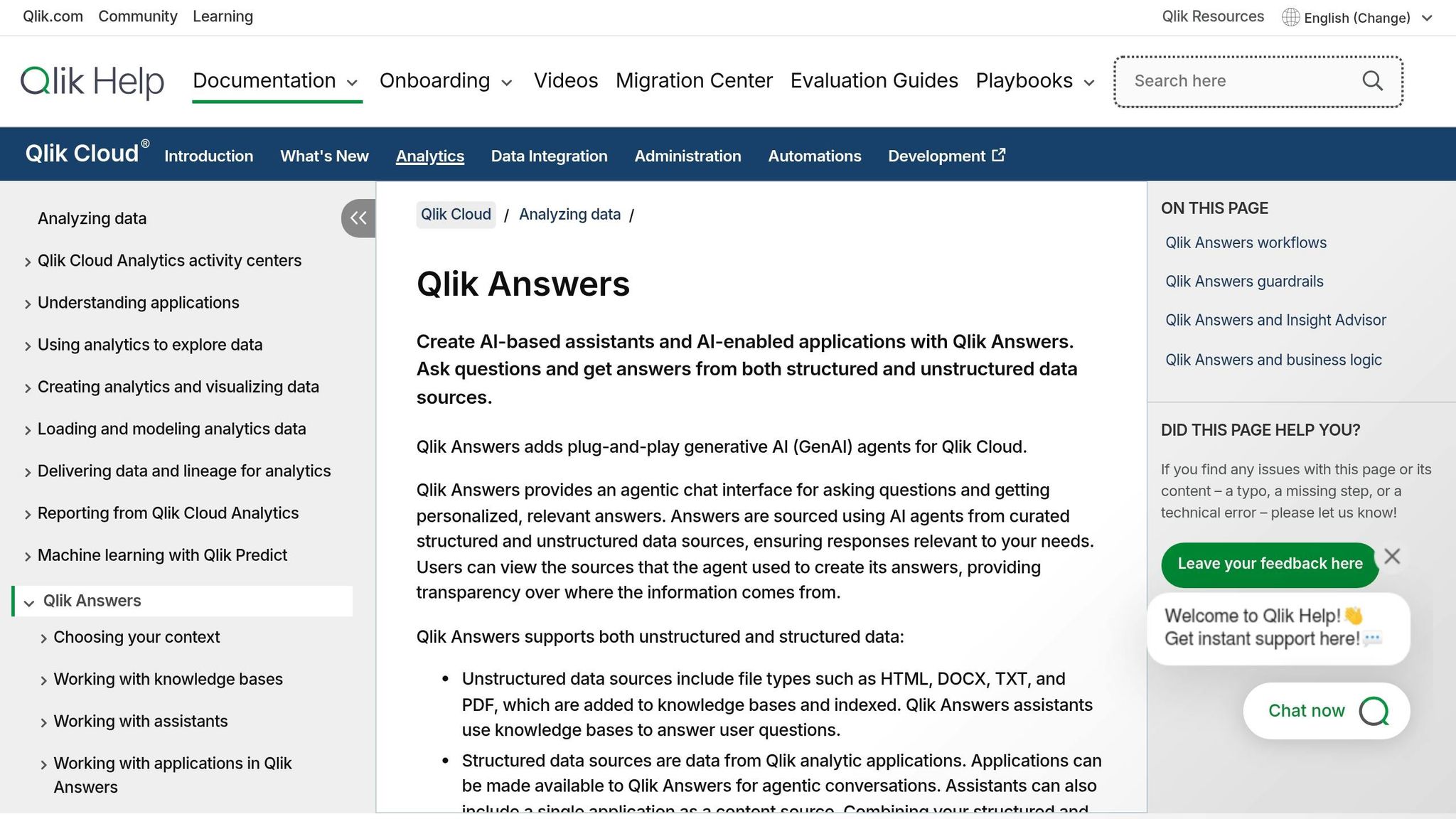Viewport: 1456px width, 819px height.
Task: Dismiss the feedback popup with X
Action: pyautogui.click(x=1392, y=556)
